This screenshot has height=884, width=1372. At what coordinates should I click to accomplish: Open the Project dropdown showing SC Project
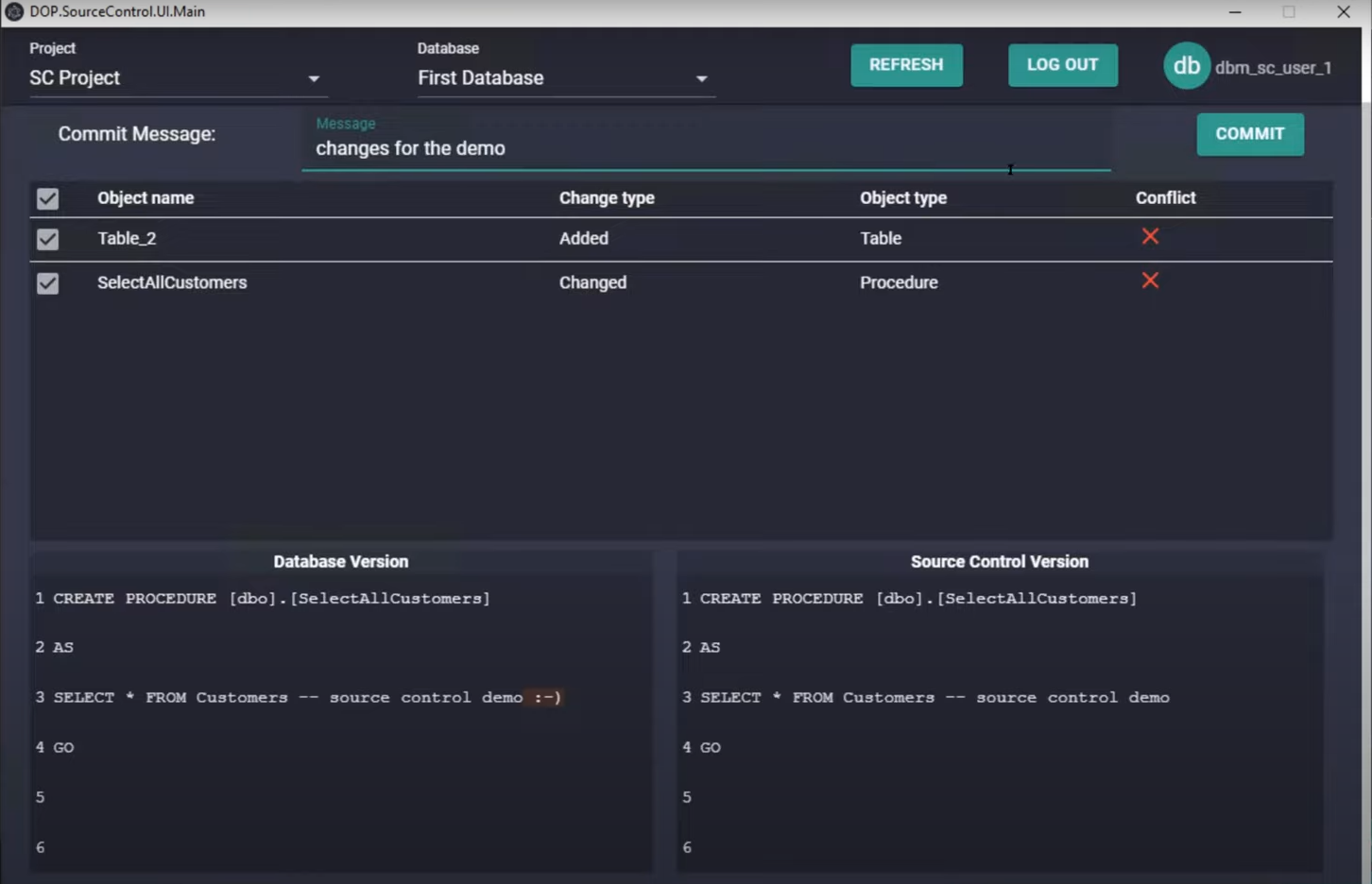(x=178, y=78)
